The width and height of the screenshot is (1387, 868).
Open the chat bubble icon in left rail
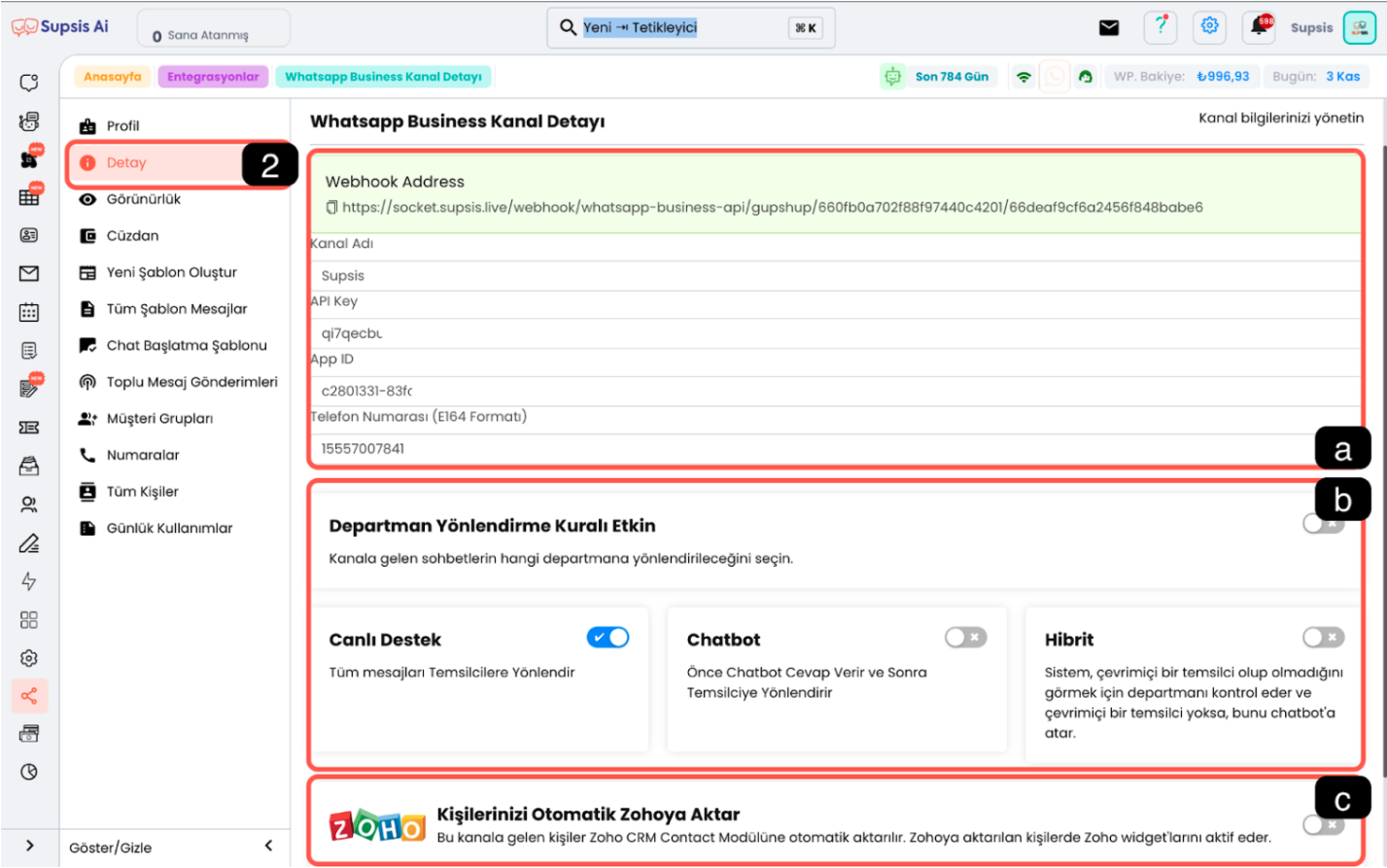click(29, 83)
